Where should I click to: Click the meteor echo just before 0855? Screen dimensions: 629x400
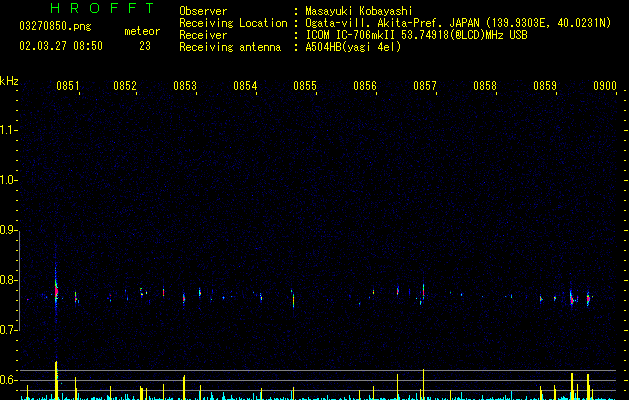293,299
